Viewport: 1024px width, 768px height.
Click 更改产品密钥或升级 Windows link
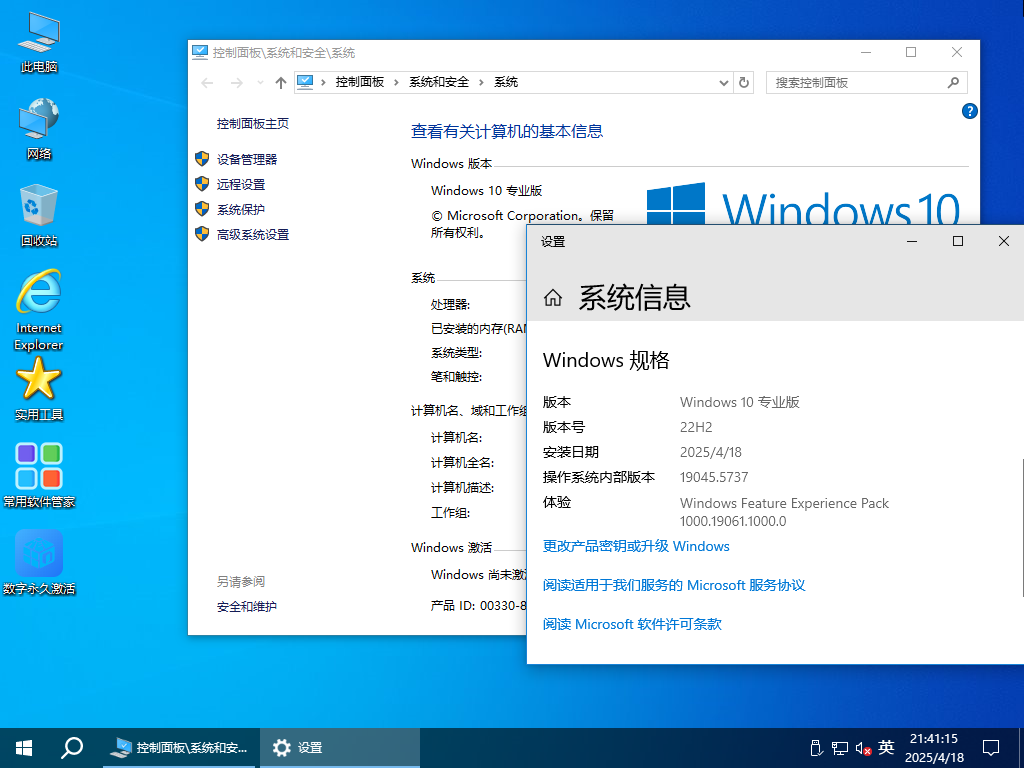coord(636,547)
